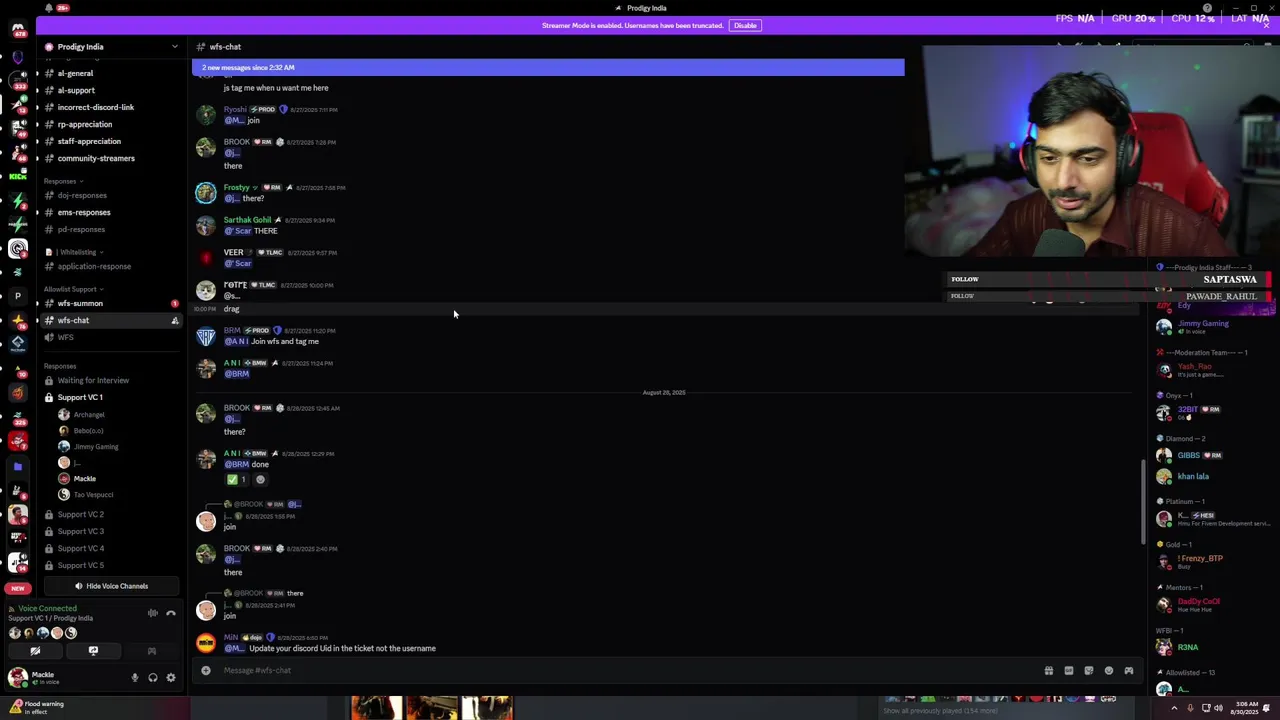Click the chat scrollbar thumb
Viewport: 1280px width, 720px height.
point(1143,503)
